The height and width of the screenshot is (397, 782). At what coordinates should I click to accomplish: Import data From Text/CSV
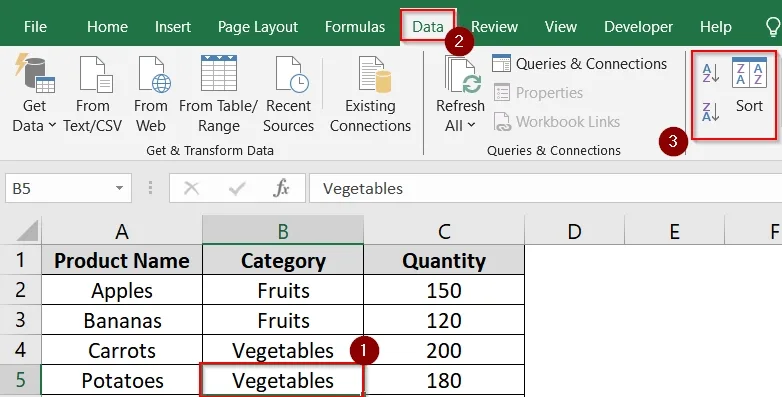[x=93, y=95]
